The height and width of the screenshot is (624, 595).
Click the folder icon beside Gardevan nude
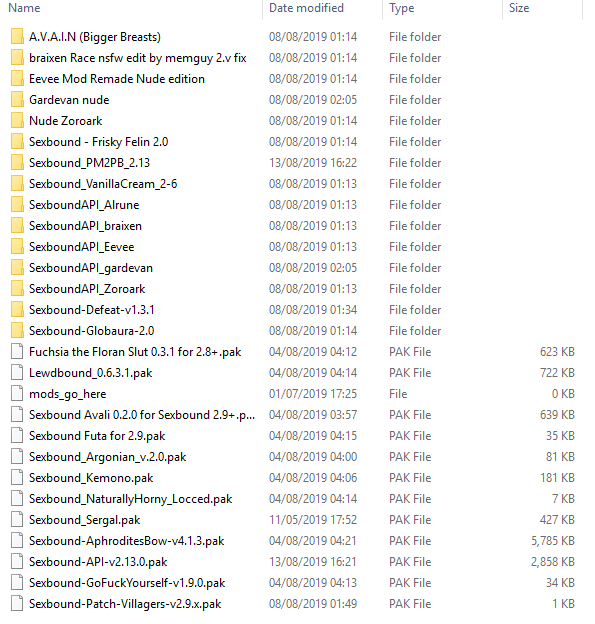(17, 100)
